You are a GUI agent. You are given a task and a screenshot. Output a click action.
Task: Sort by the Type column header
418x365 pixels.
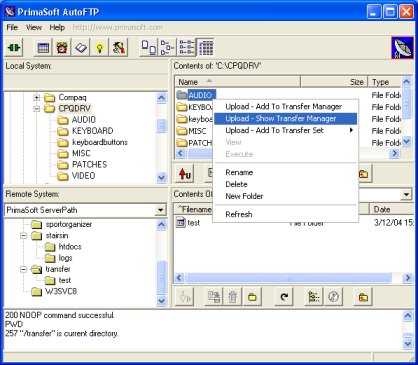point(385,82)
